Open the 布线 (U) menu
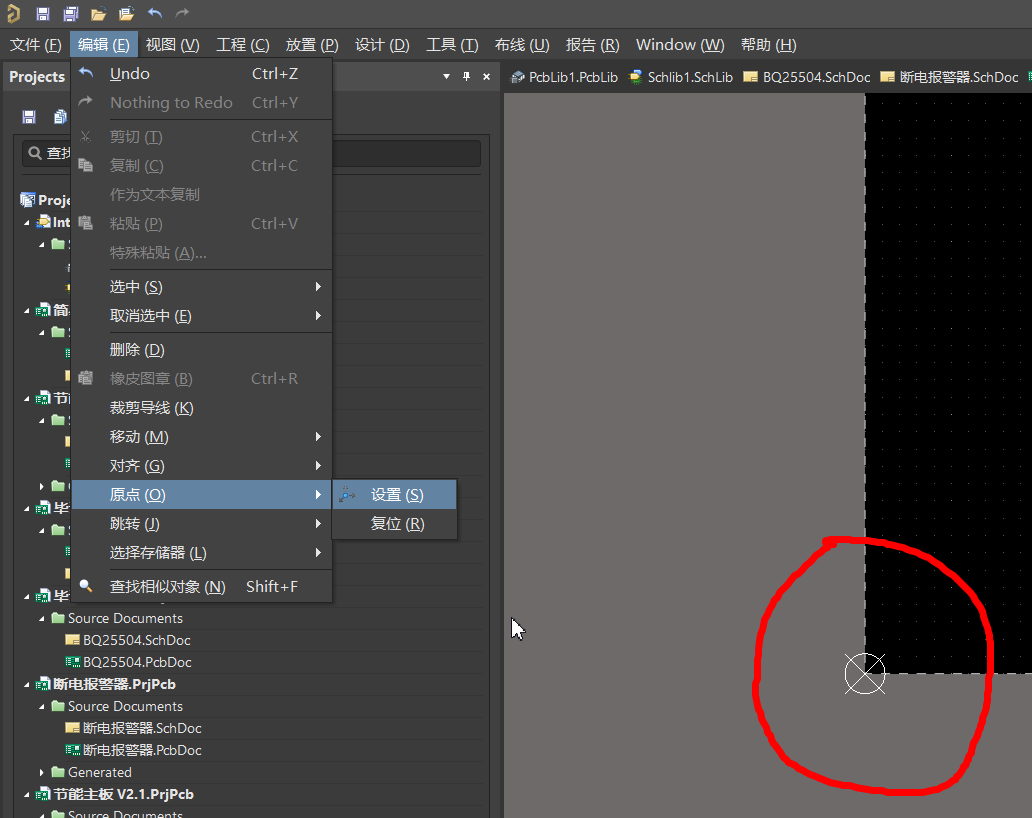 point(522,45)
